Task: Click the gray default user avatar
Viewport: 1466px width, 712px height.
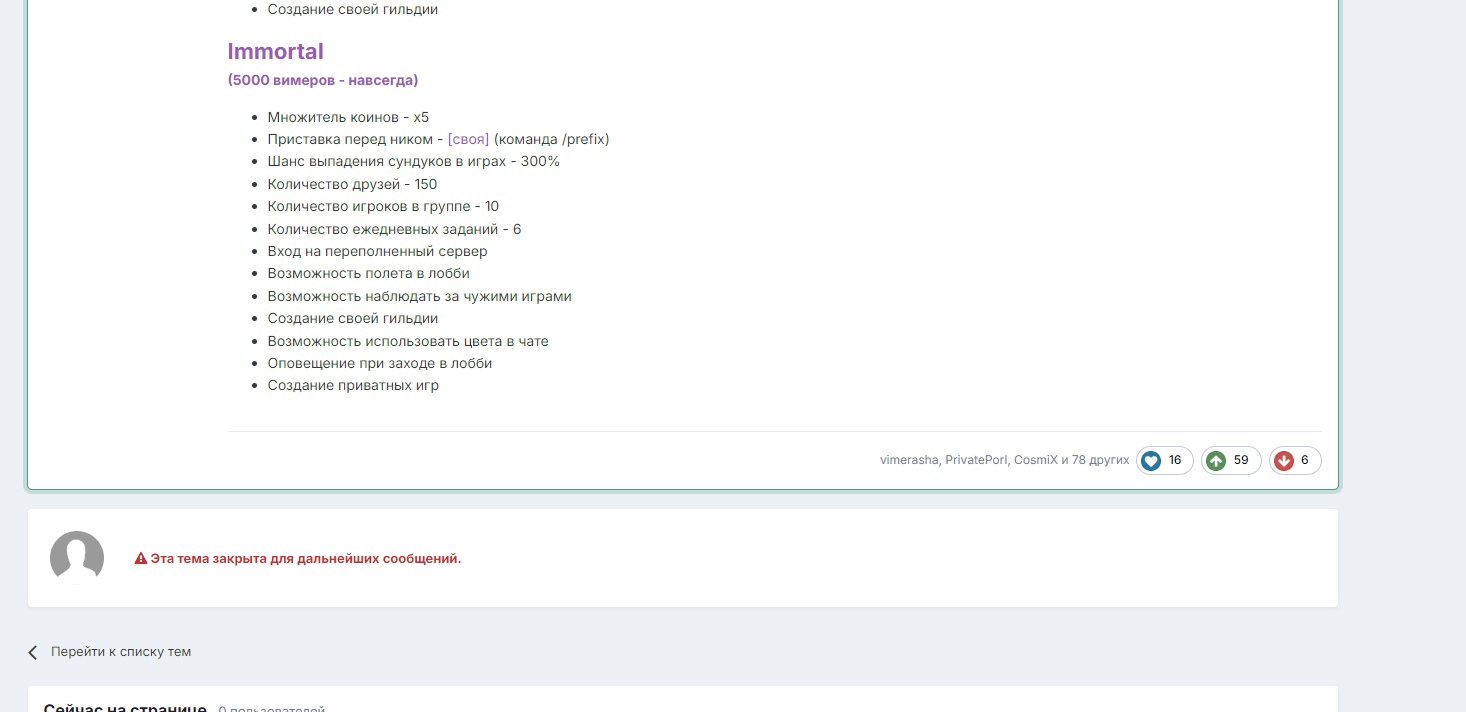Action: point(77,557)
